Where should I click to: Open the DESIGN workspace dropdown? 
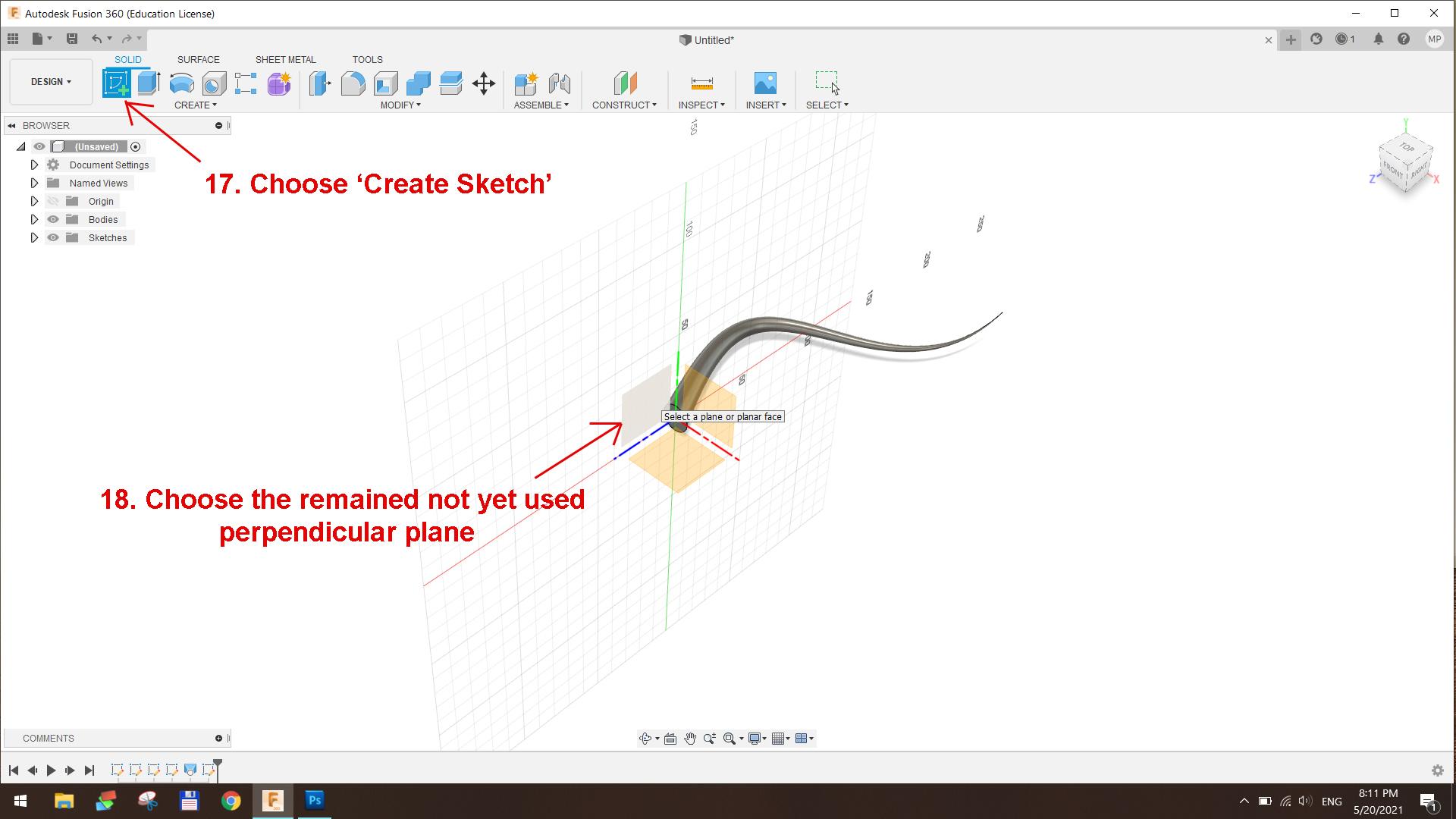tap(51, 82)
